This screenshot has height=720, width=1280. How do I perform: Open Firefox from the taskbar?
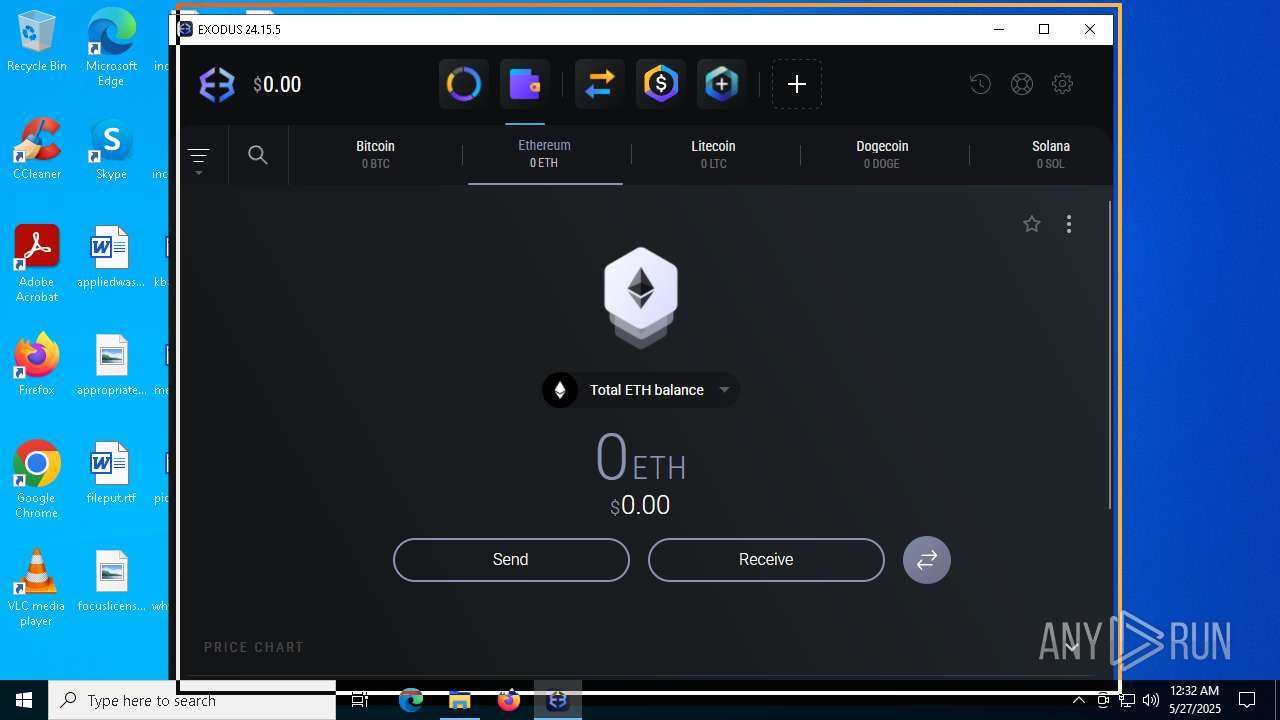click(x=509, y=700)
